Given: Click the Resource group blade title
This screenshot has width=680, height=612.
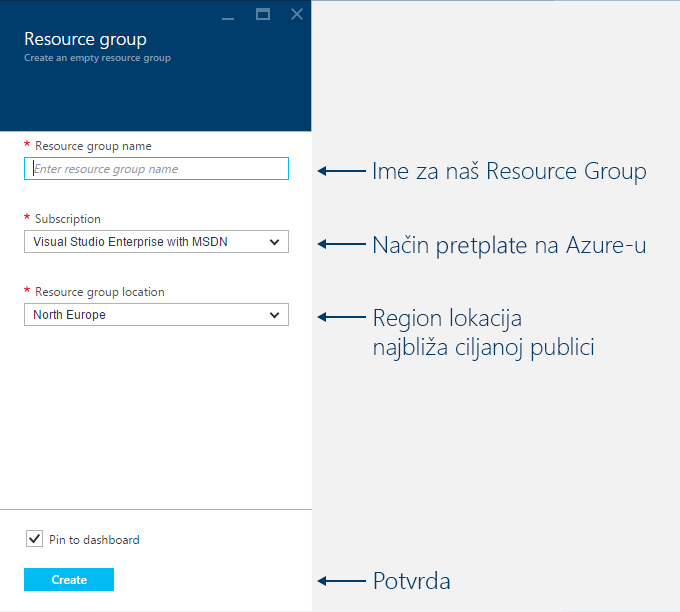Looking at the screenshot, I should 85,39.
